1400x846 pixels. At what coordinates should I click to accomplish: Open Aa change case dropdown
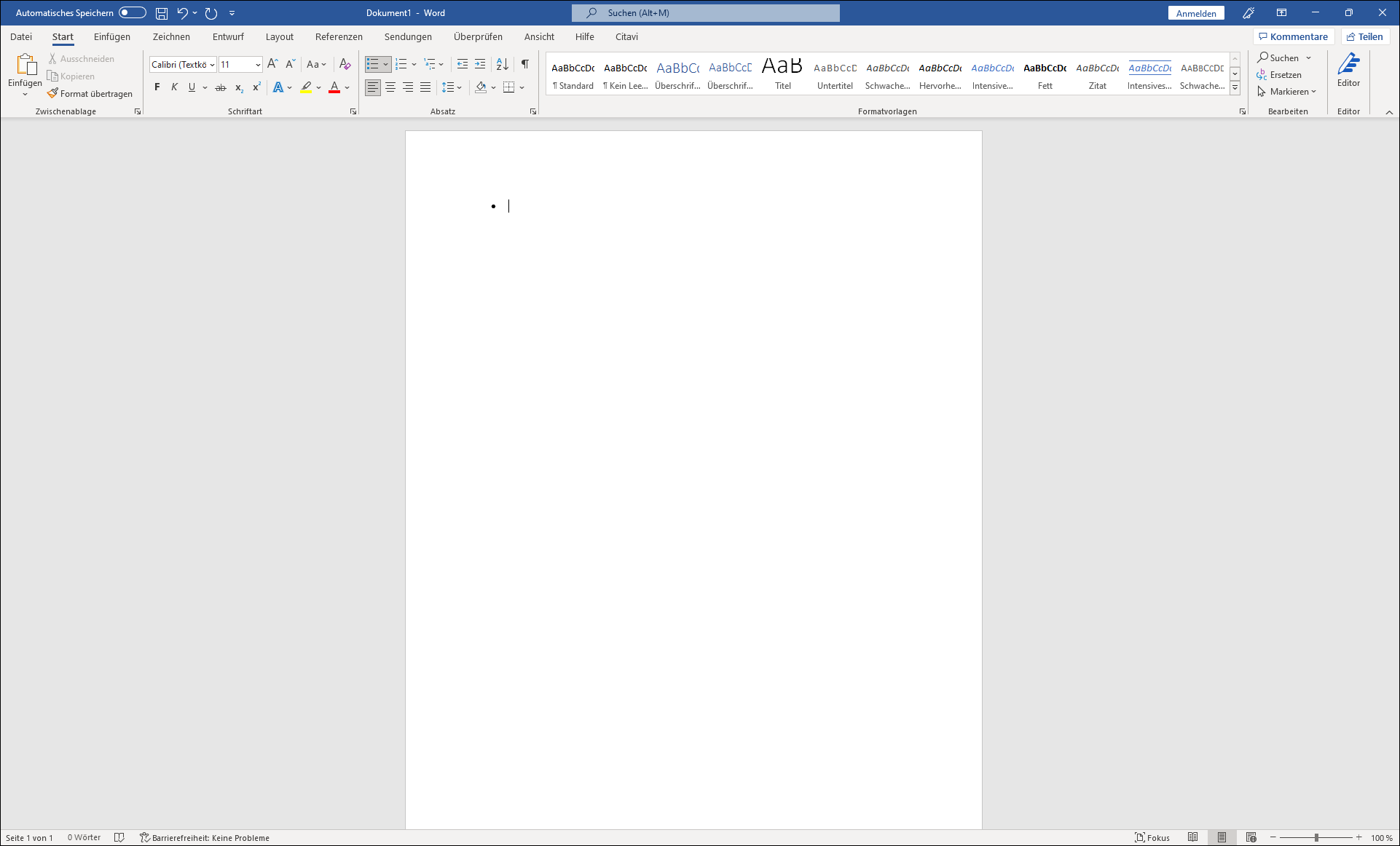point(316,64)
